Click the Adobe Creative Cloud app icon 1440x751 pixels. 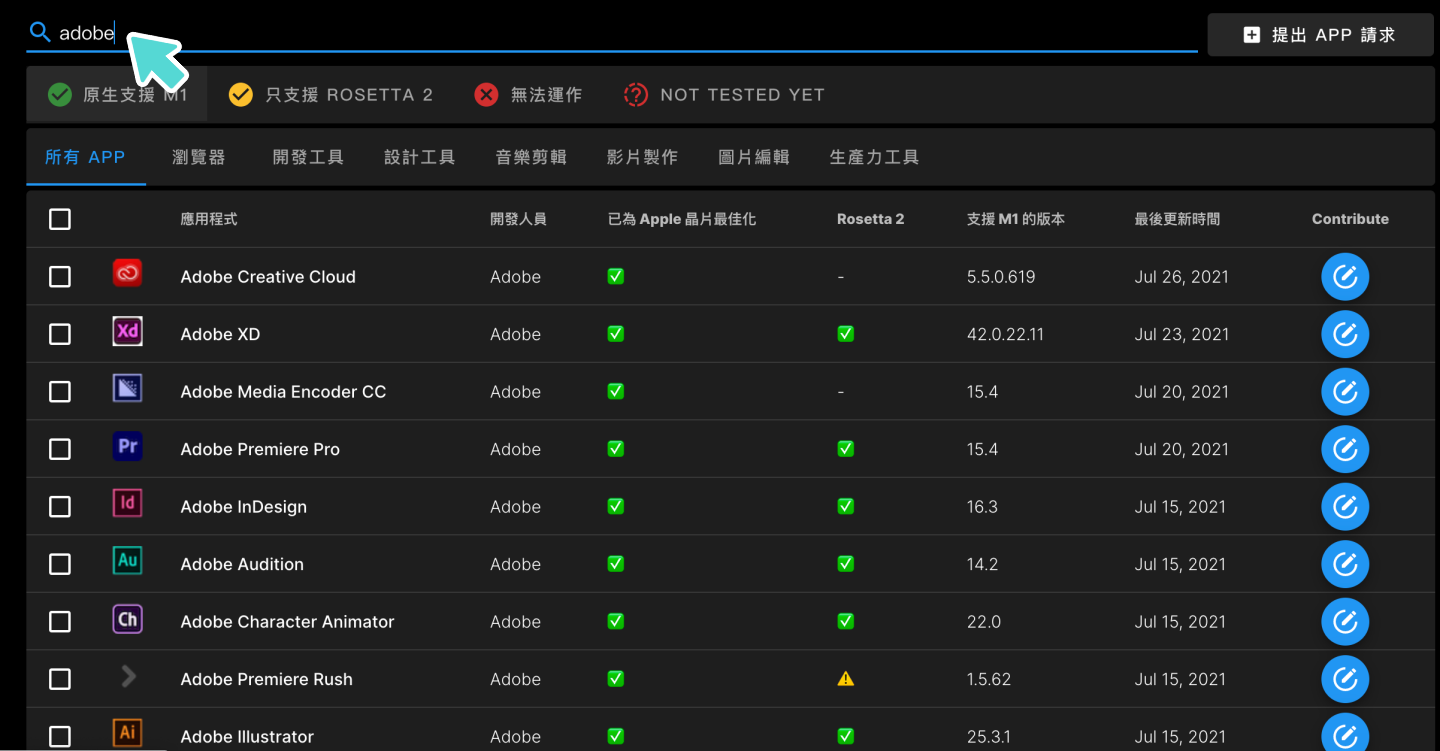click(x=127, y=273)
